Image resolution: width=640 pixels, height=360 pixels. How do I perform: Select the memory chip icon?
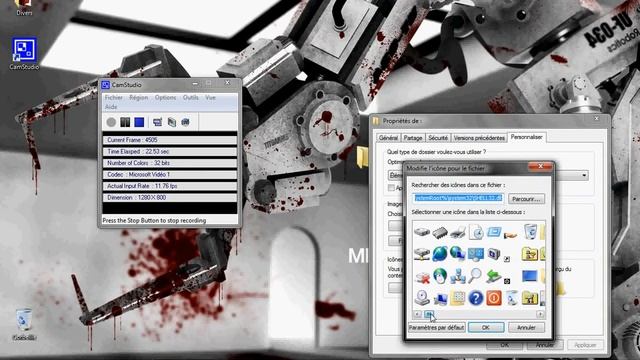(x=440, y=232)
